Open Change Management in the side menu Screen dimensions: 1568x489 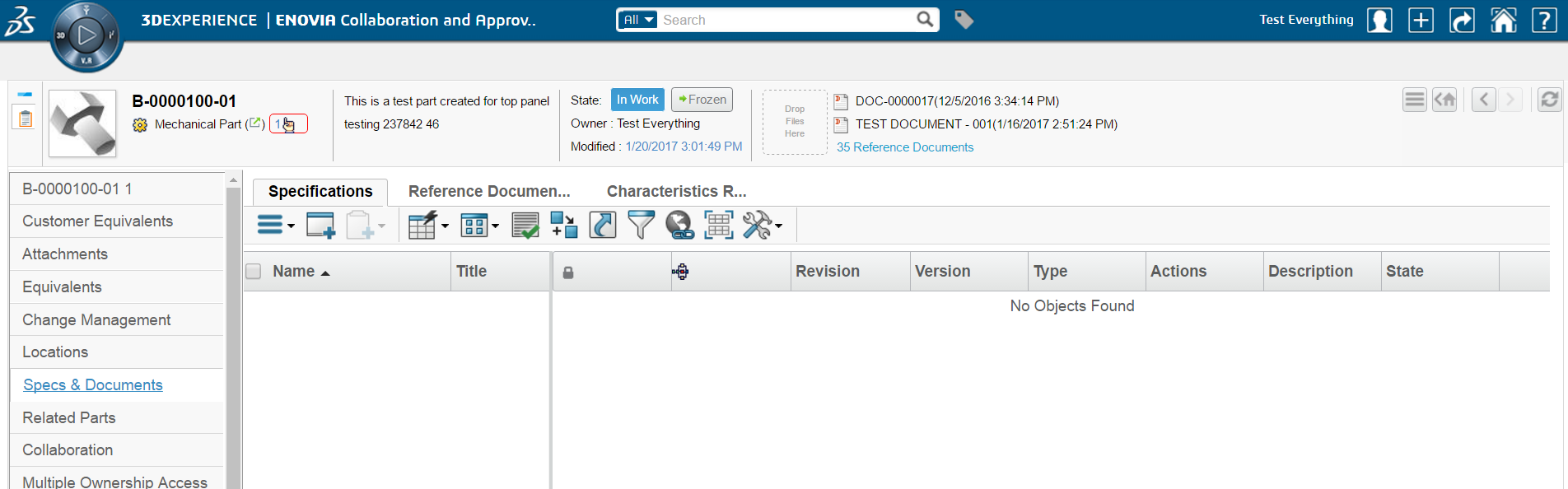click(96, 320)
